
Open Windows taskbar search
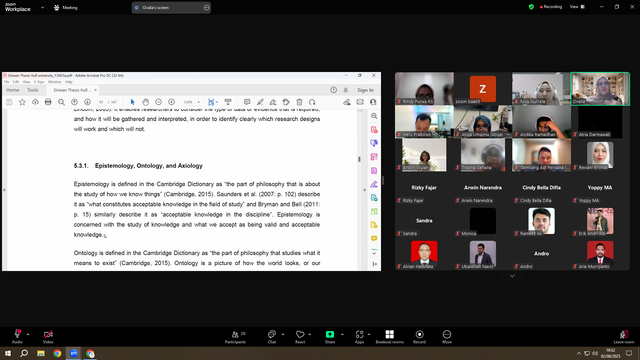[24, 353]
